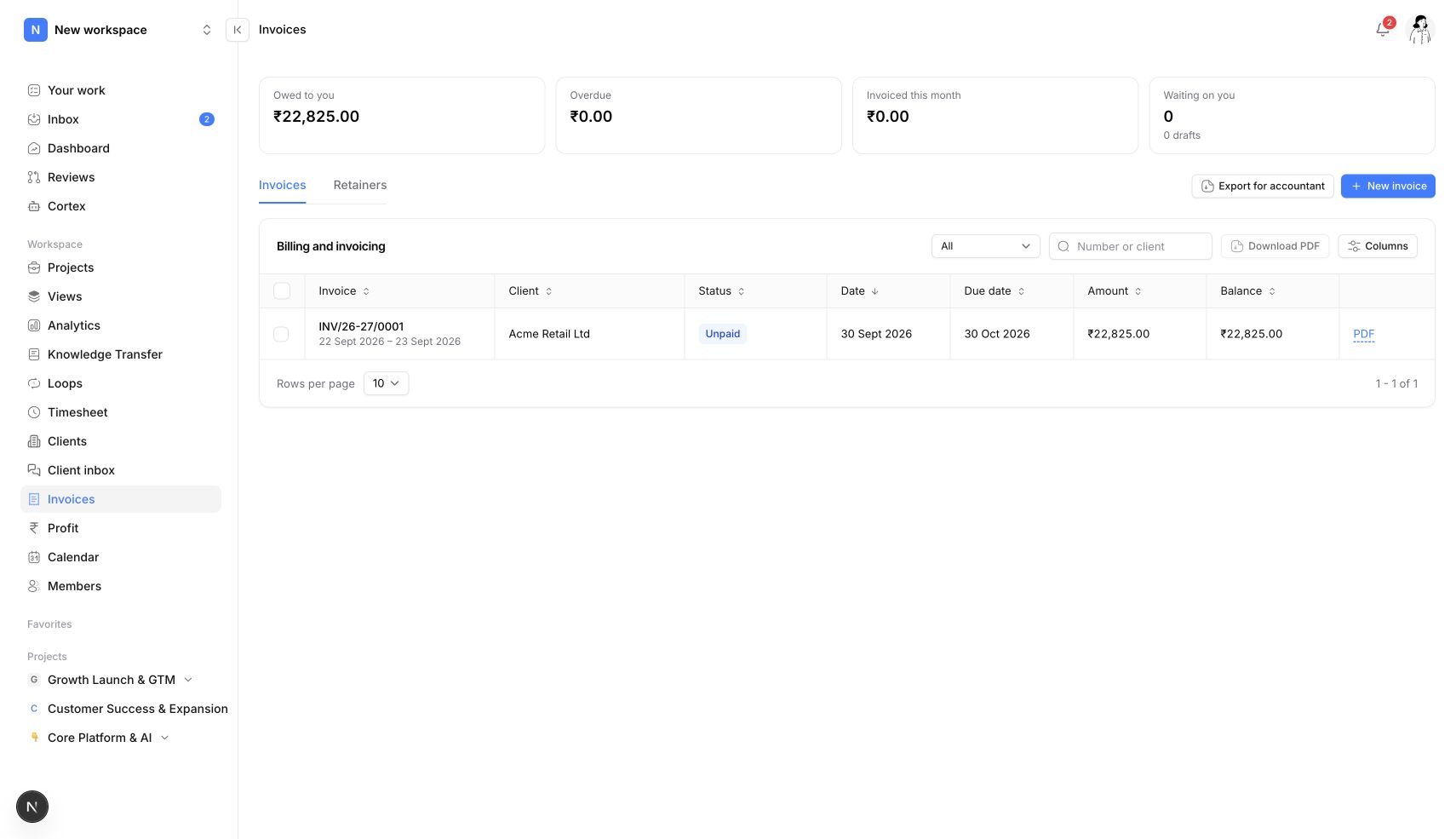This screenshot has width=1456, height=839.
Task: Select the INV/26-27/0001 row checkbox
Action: [281, 334]
